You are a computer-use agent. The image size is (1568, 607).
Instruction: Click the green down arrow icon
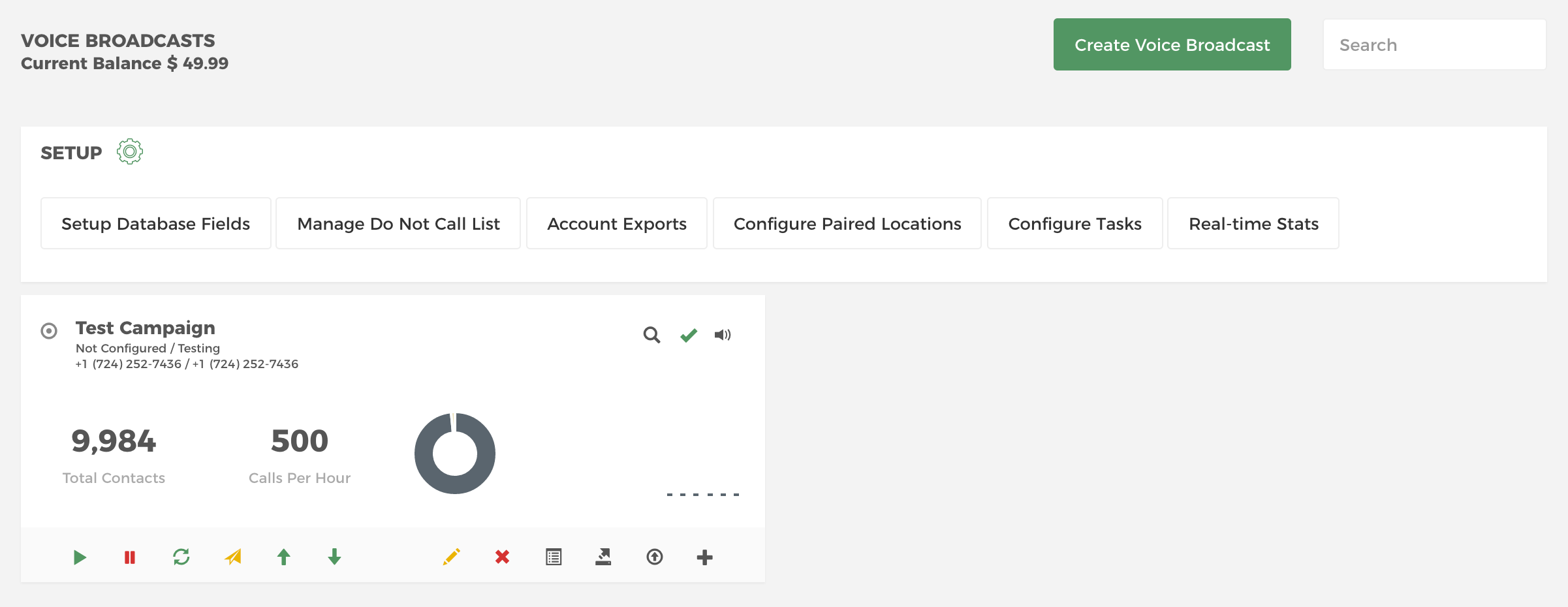(x=334, y=557)
